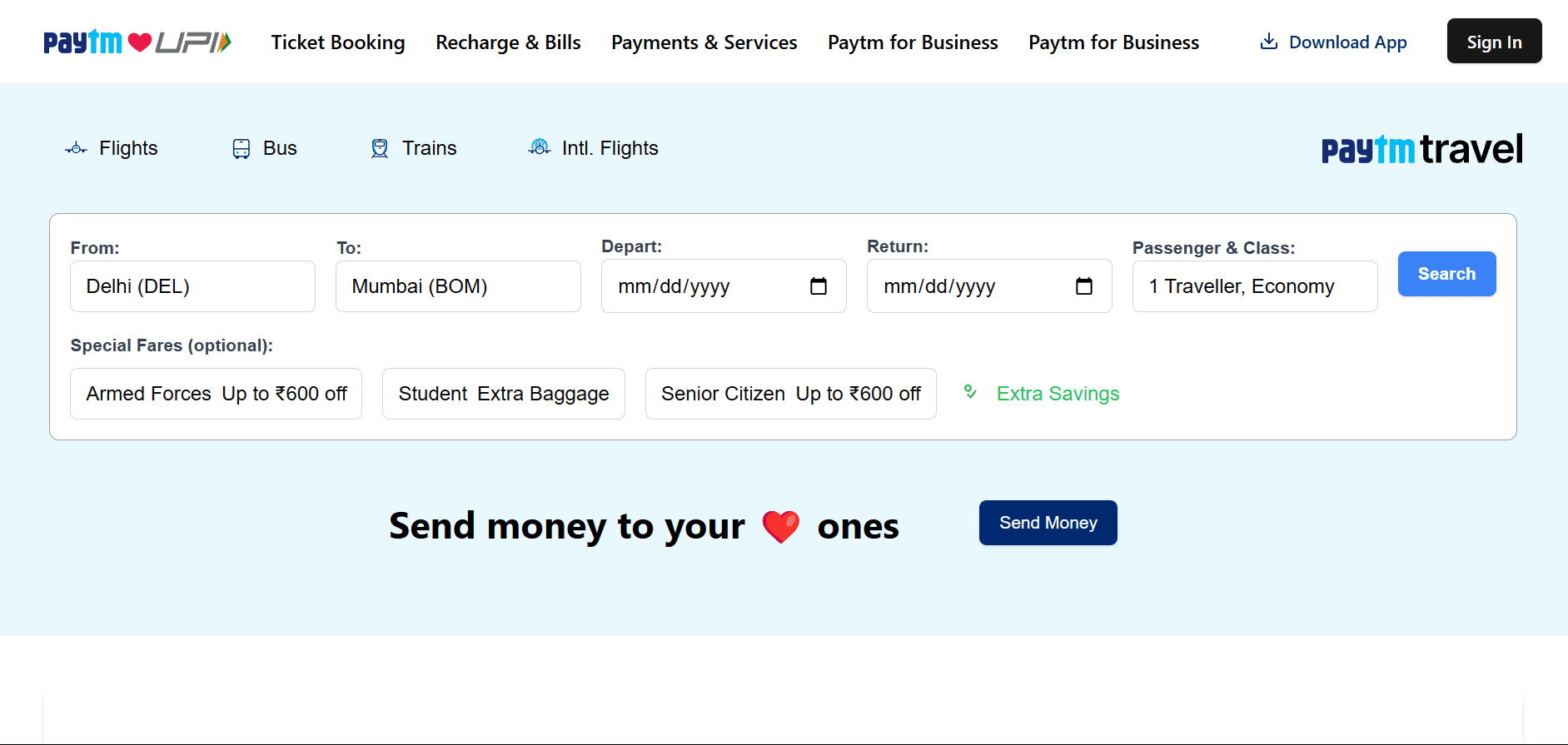Switch to the Bus tab
1568x745 pixels.
[264, 148]
